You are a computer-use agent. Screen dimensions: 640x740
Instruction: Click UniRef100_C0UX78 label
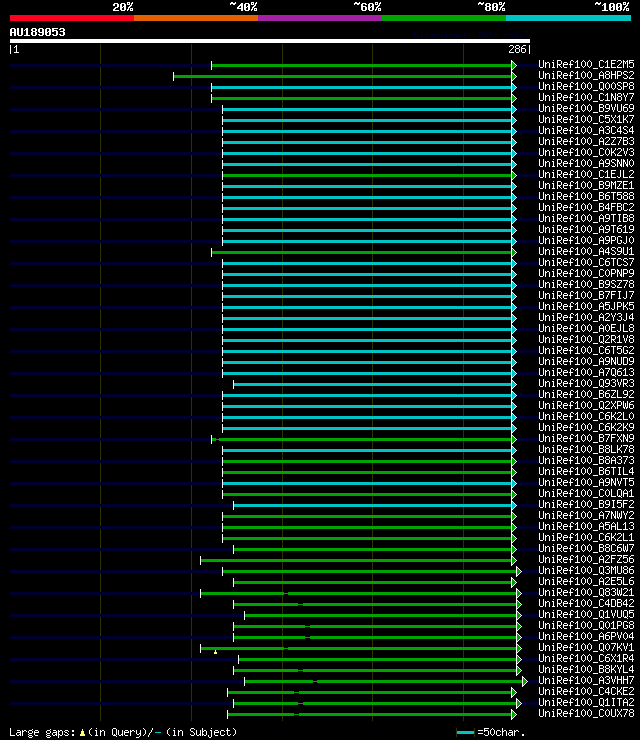pyautogui.click(x=586, y=714)
